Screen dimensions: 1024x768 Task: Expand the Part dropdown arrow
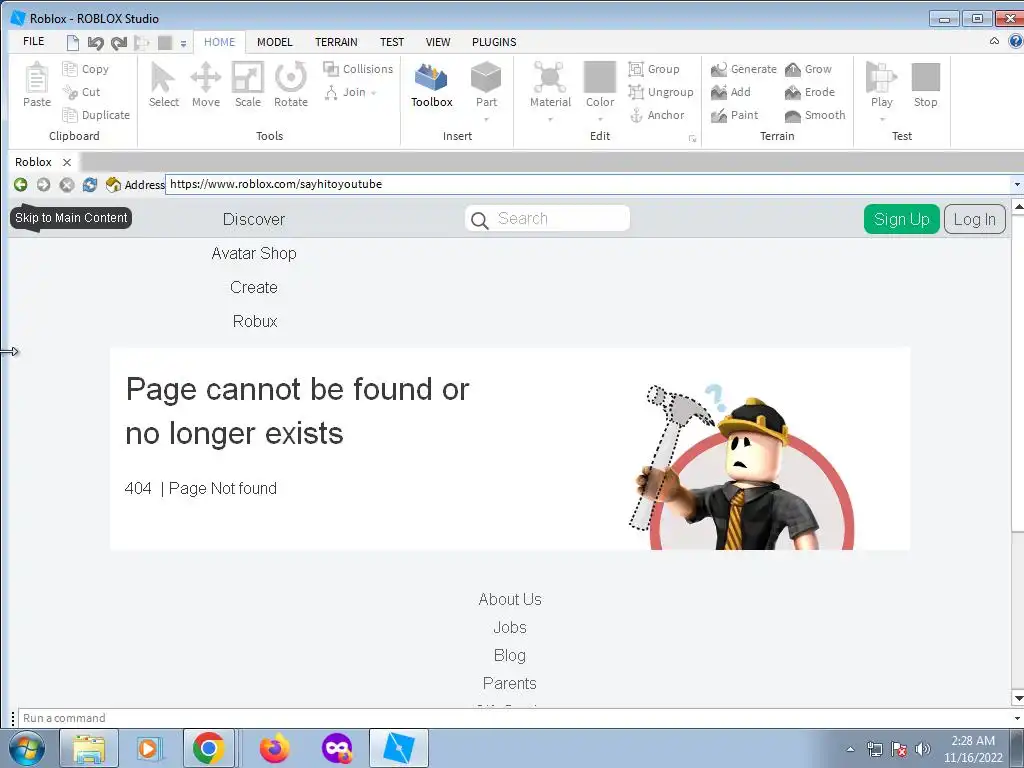[x=486, y=120]
